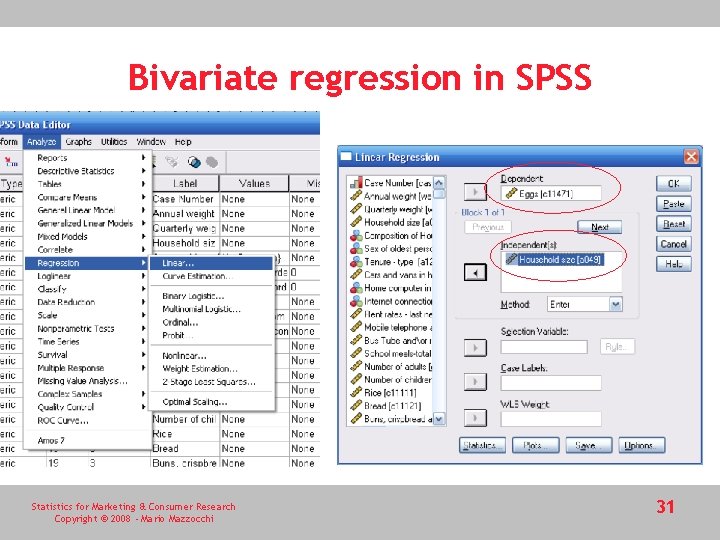
Task: Click the Next block button
Action: click(600, 227)
